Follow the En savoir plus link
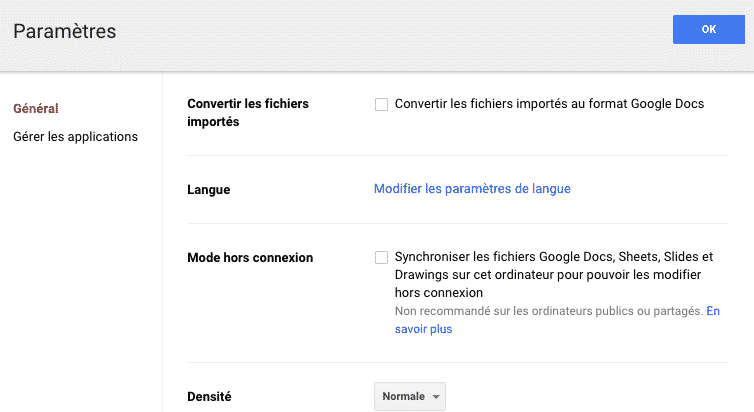 [557, 320]
